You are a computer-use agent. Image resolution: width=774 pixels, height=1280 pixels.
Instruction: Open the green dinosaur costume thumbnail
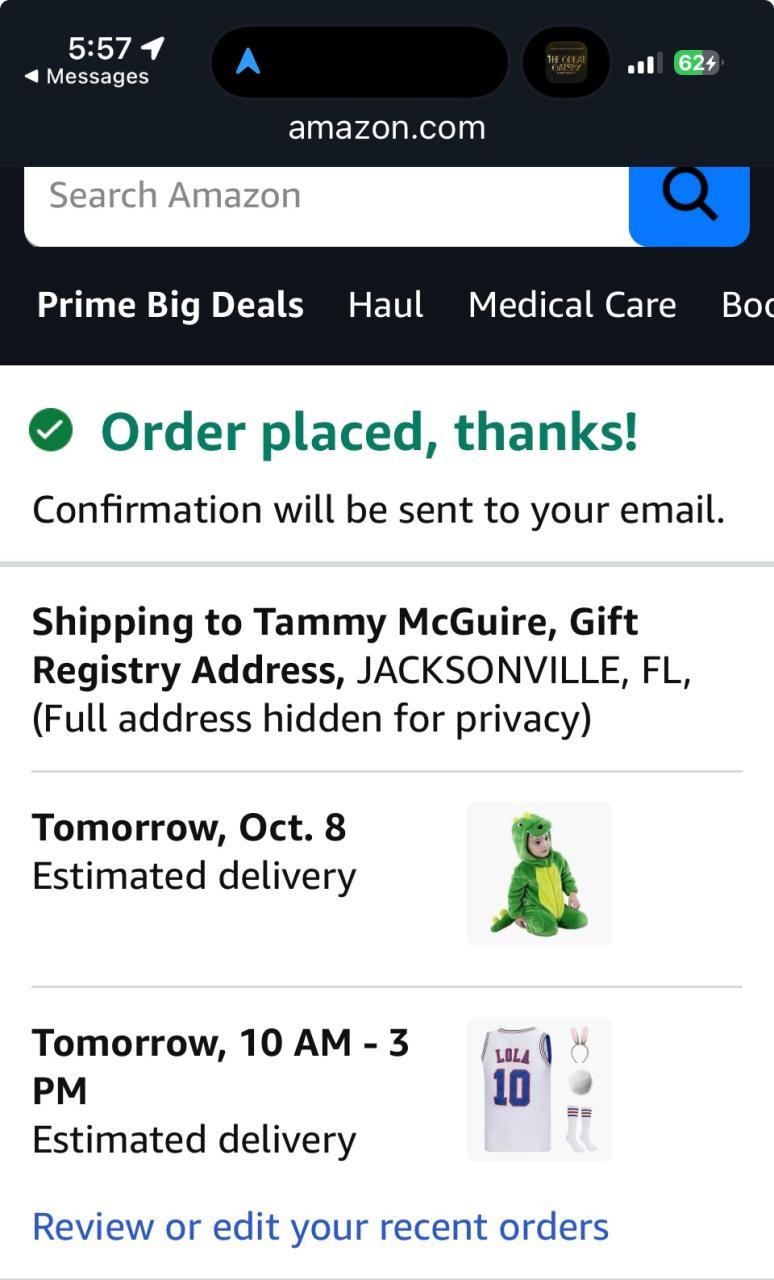coord(539,874)
